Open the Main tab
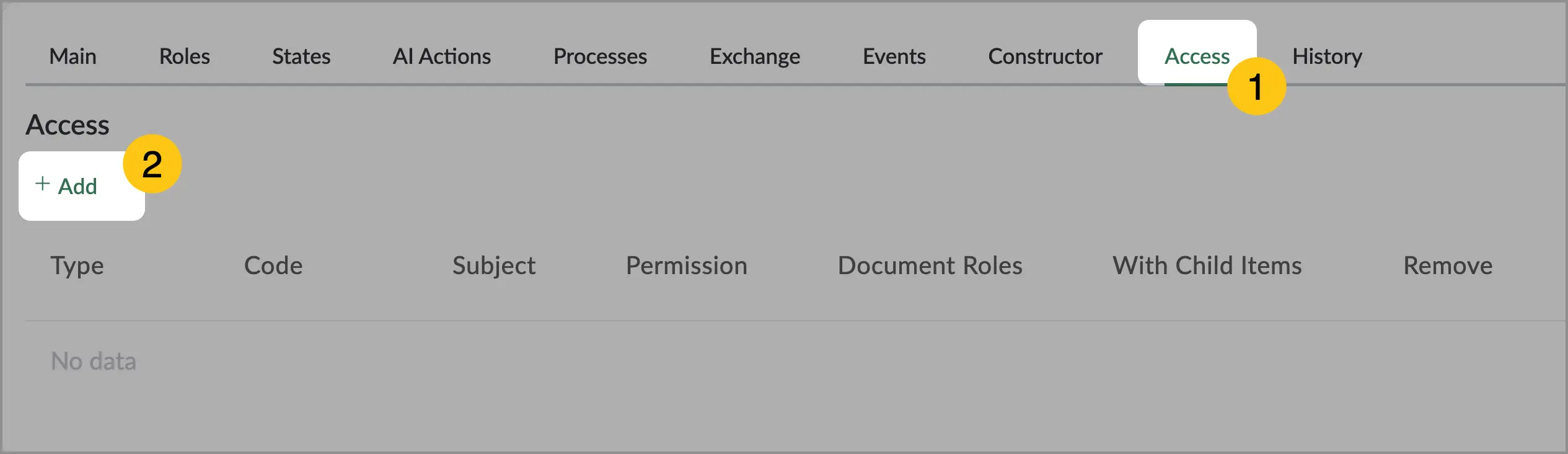The width and height of the screenshot is (1568, 454). point(73,56)
